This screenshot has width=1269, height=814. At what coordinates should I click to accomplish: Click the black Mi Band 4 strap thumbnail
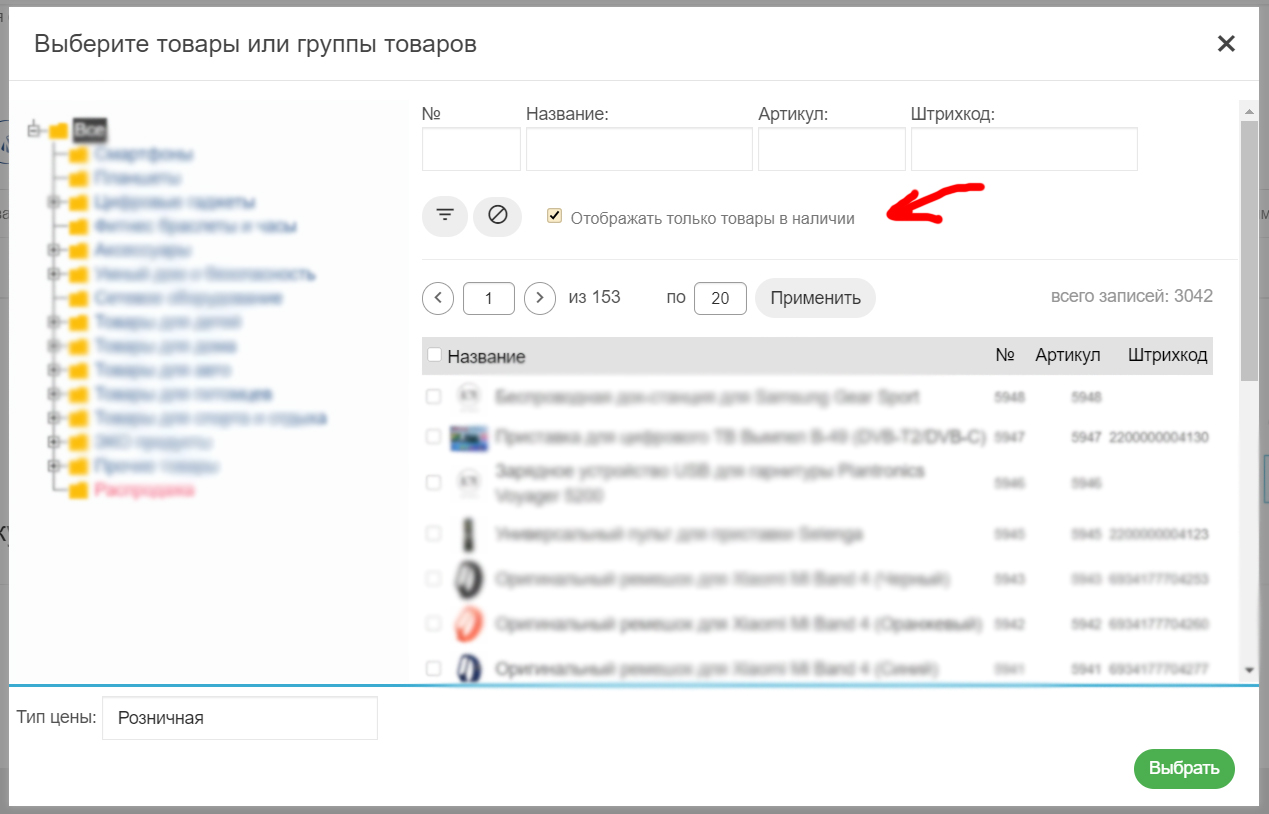pyautogui.click(x=467, y=579)
